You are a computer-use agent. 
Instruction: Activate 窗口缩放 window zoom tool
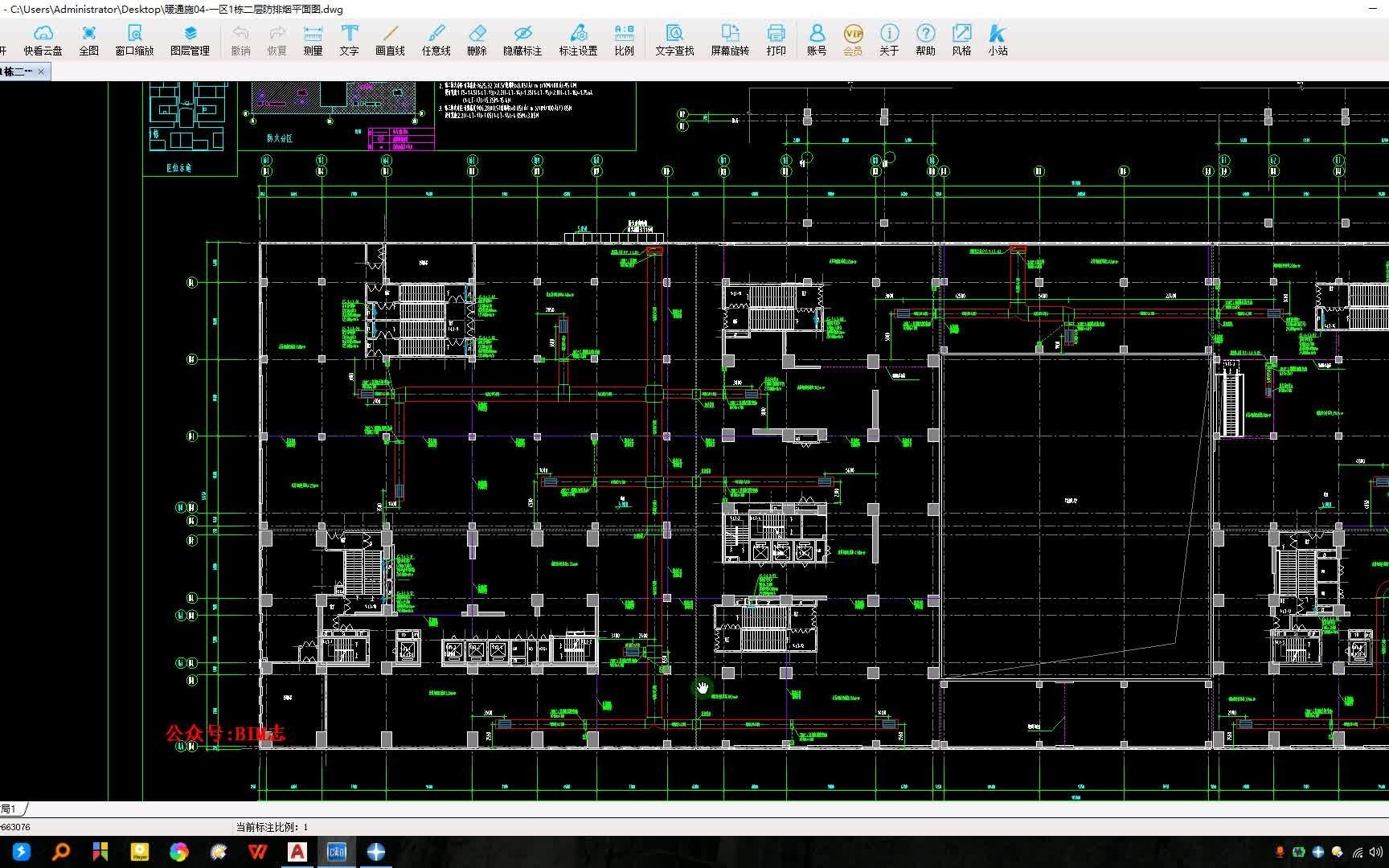134,39
